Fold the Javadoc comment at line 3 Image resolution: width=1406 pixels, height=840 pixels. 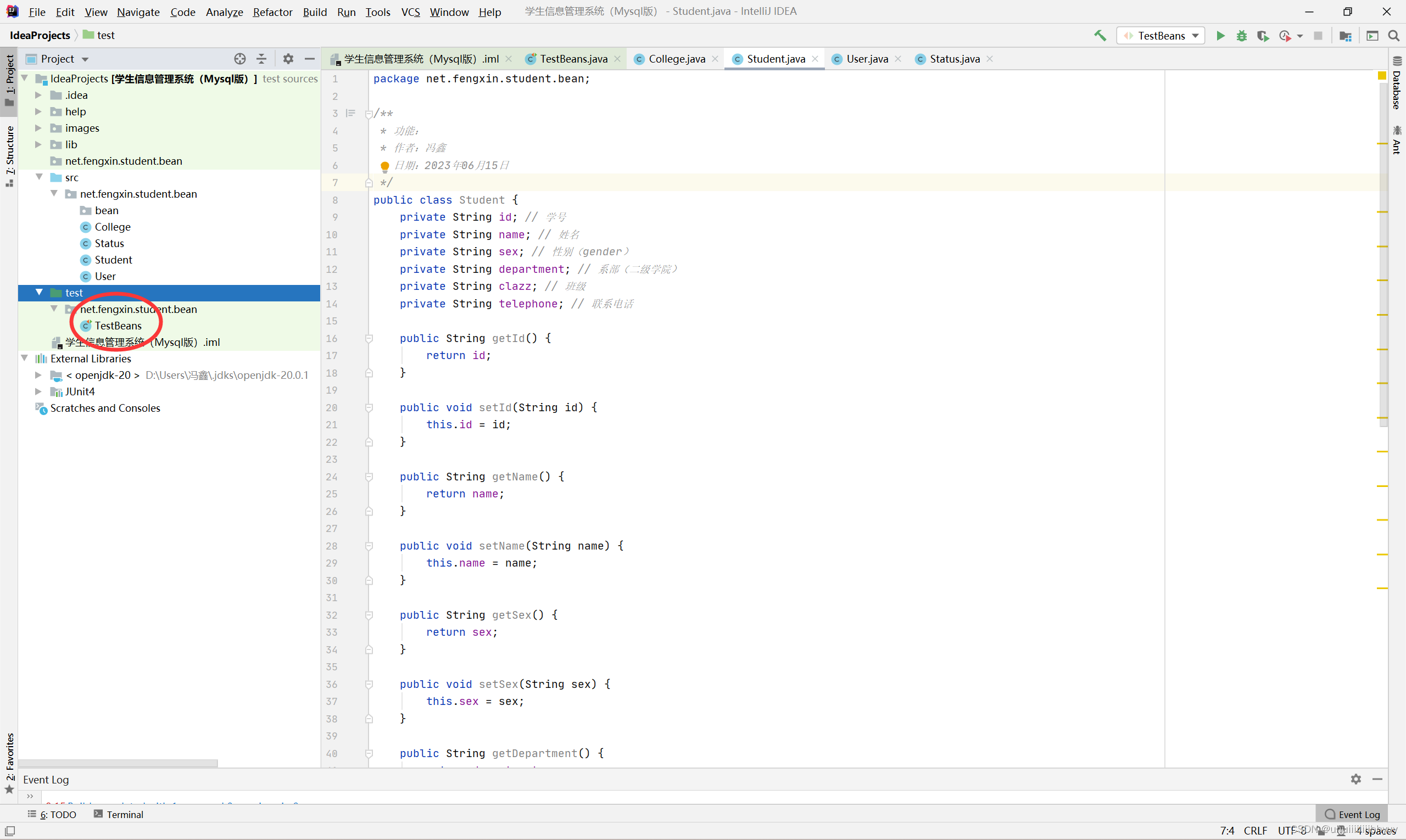pyautogui.click(x=369, y=114)
